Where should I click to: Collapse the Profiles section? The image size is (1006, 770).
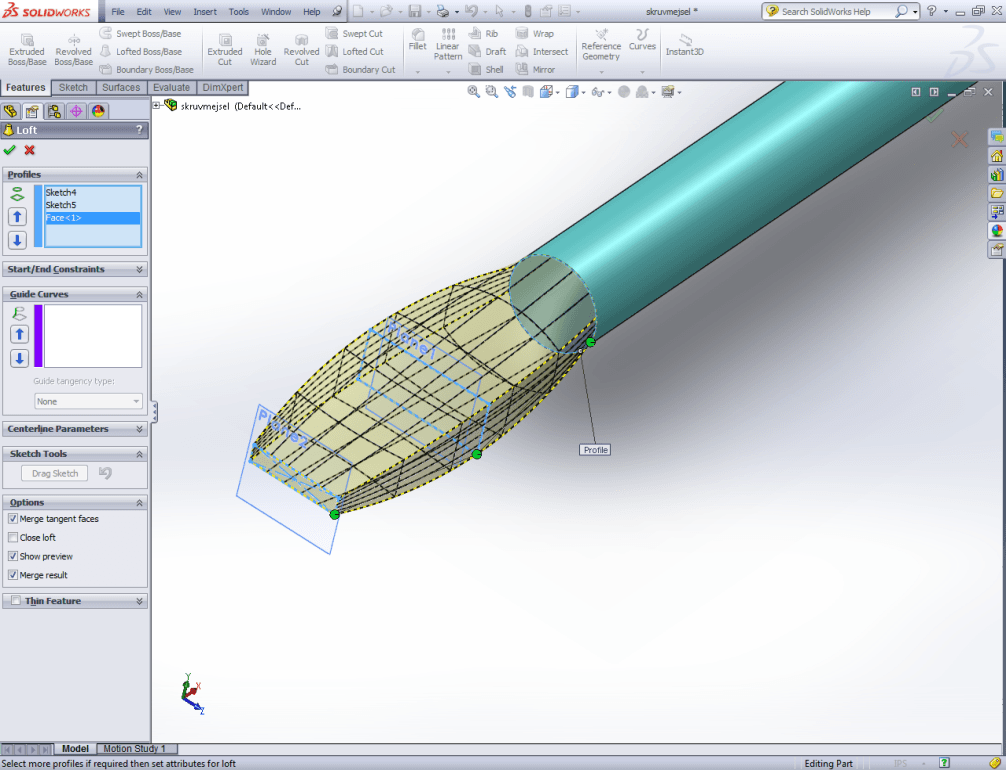(139, 175)
